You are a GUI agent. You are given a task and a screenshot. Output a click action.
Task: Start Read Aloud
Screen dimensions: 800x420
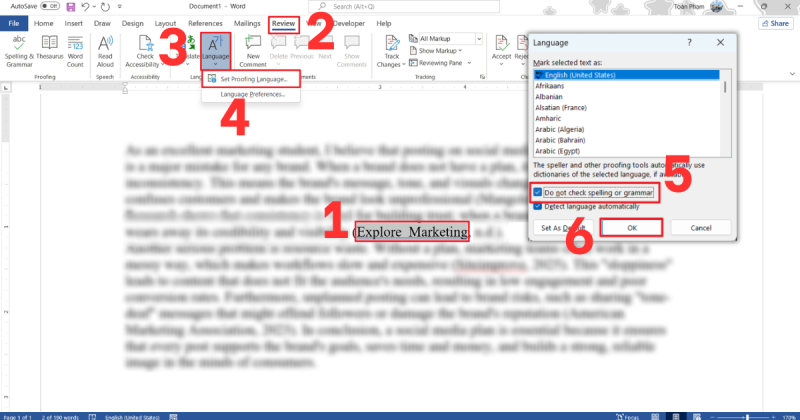coord(105,51)
